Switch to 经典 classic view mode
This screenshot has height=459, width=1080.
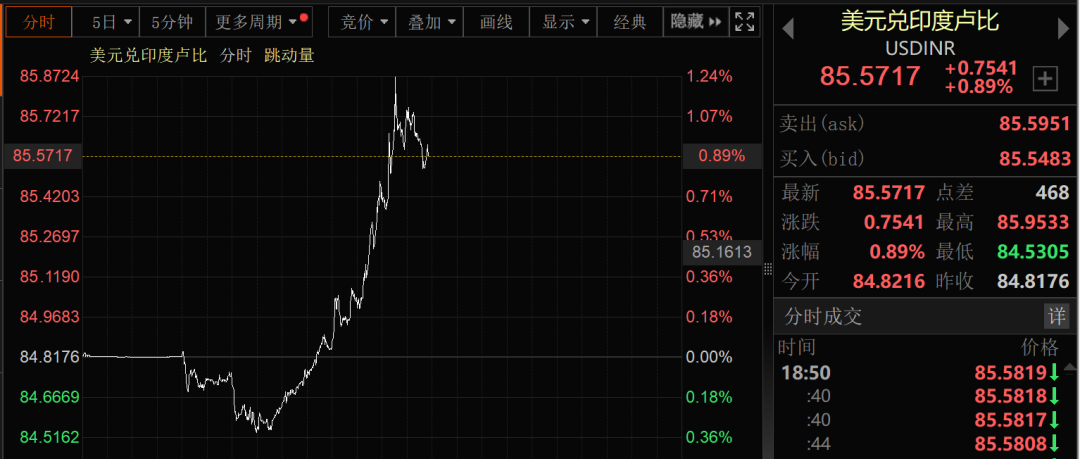pyautogui.click(x=630, y=21)
